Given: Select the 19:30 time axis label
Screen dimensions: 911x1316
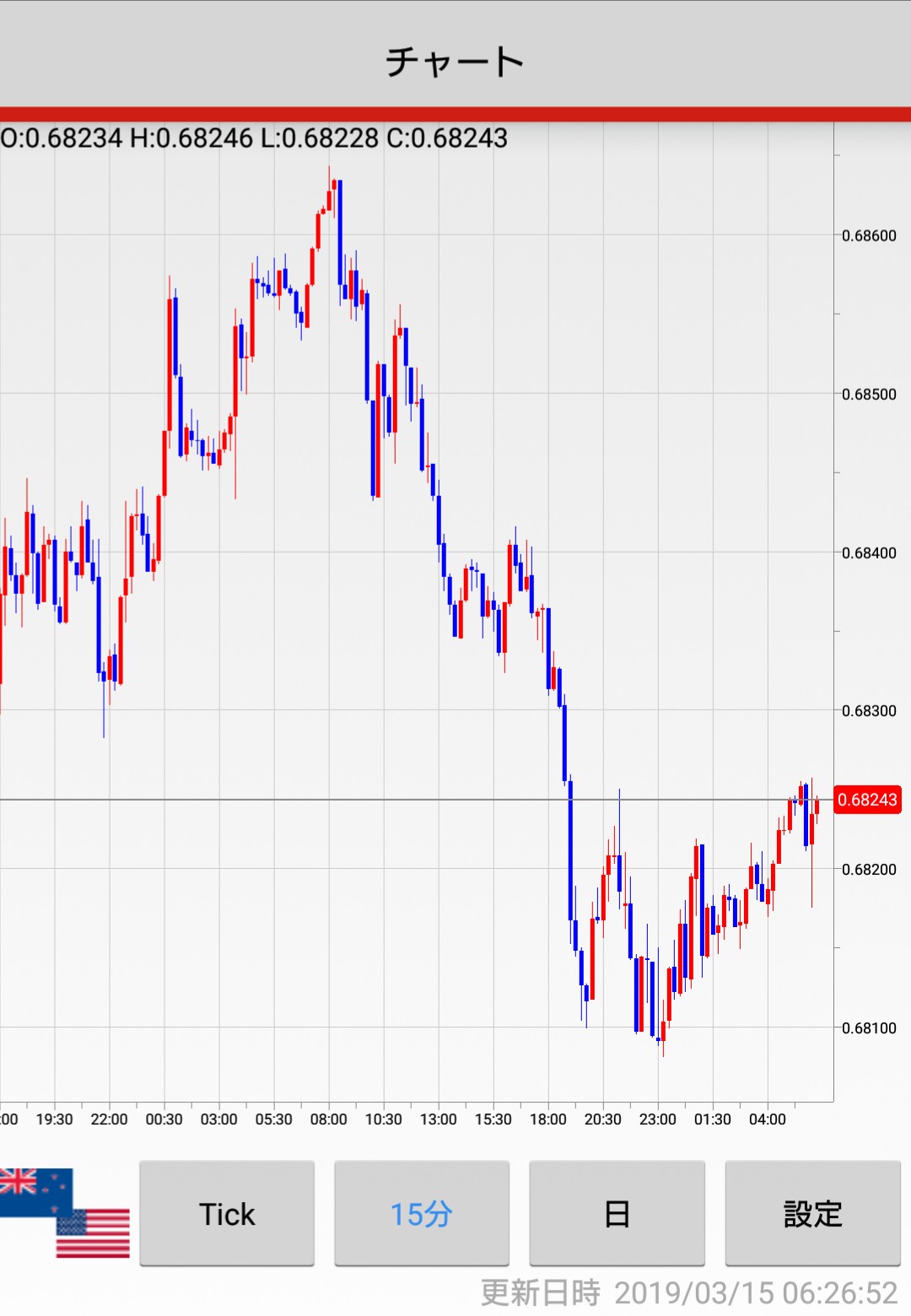Looking at the screenshot, I should pyautogui.click(x=54, y=1119).
